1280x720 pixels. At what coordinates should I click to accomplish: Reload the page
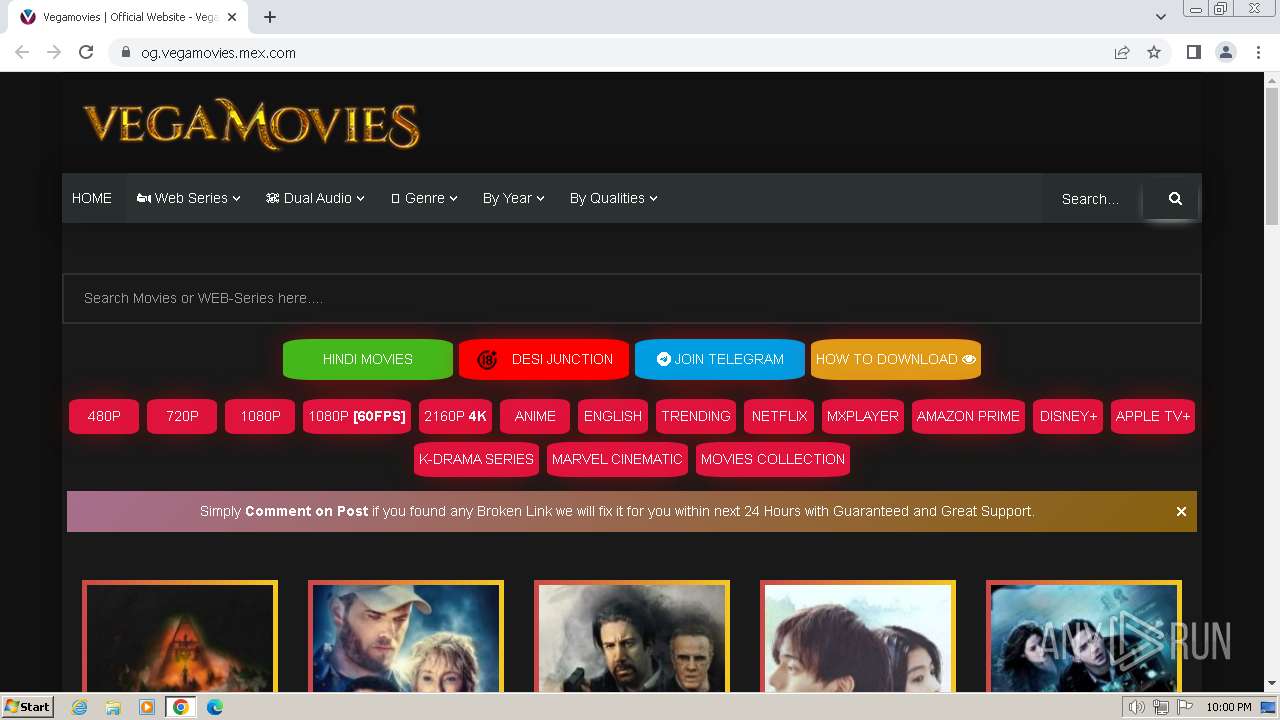[x=86, y=52]
